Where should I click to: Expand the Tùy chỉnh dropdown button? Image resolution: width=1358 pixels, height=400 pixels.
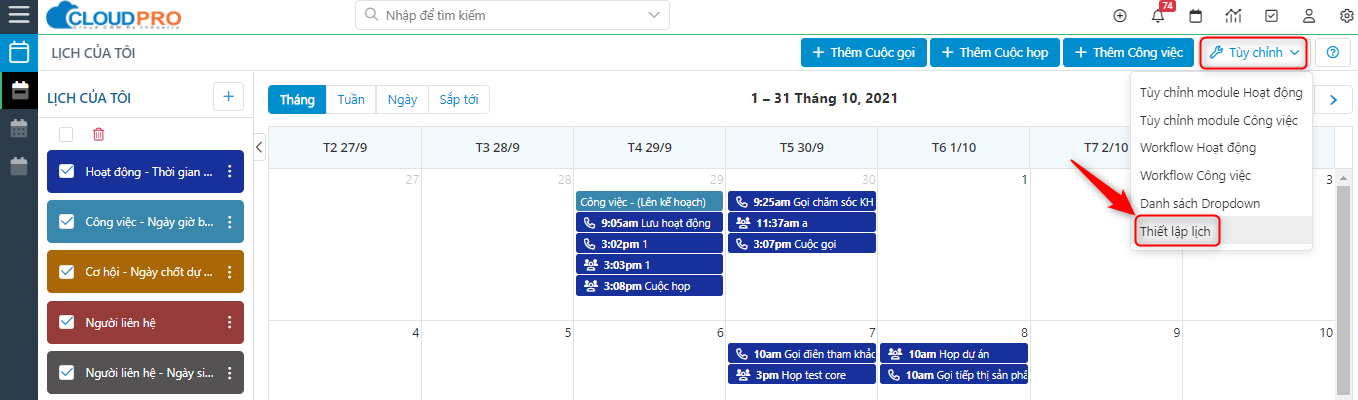[1253, 52]
